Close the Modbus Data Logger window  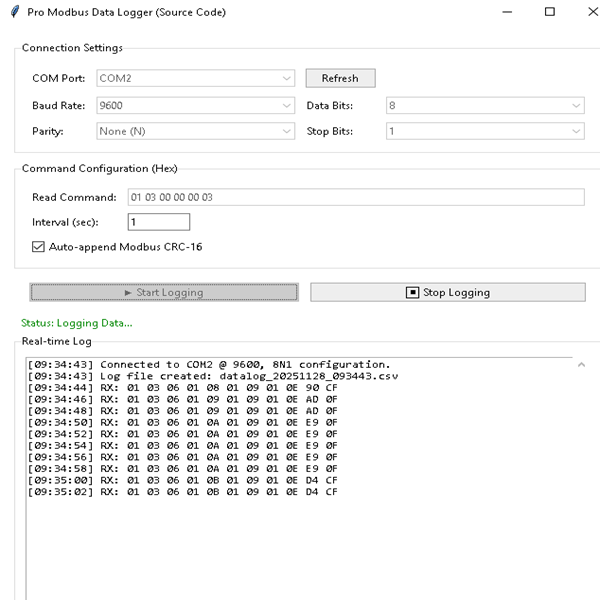point(593,12)
